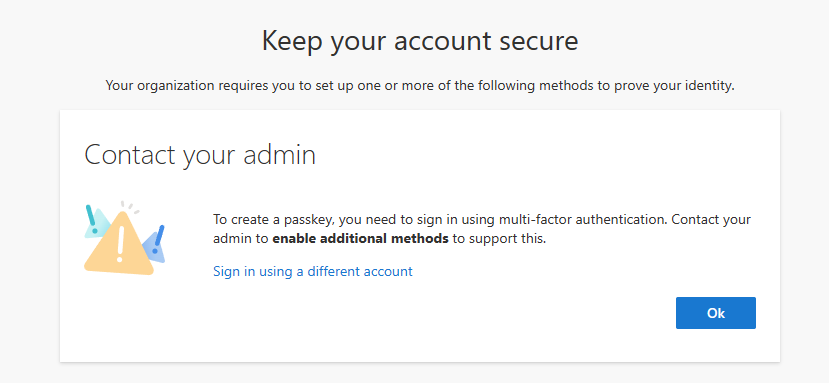Click the word Contact in the card heading
The image size is (829, 383).
(x=130, y=156)
